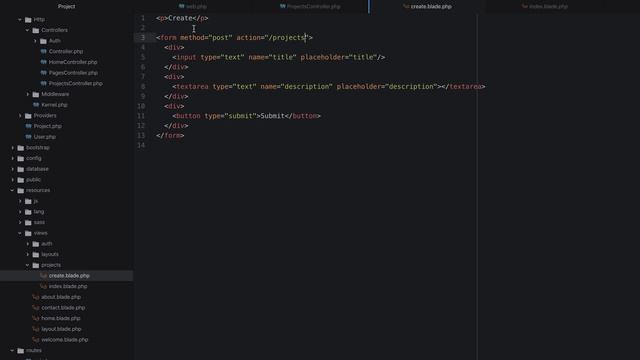Screen dimensions: 640x360
Task: Click name="description" on the textarea line
Action: (296, 87)
